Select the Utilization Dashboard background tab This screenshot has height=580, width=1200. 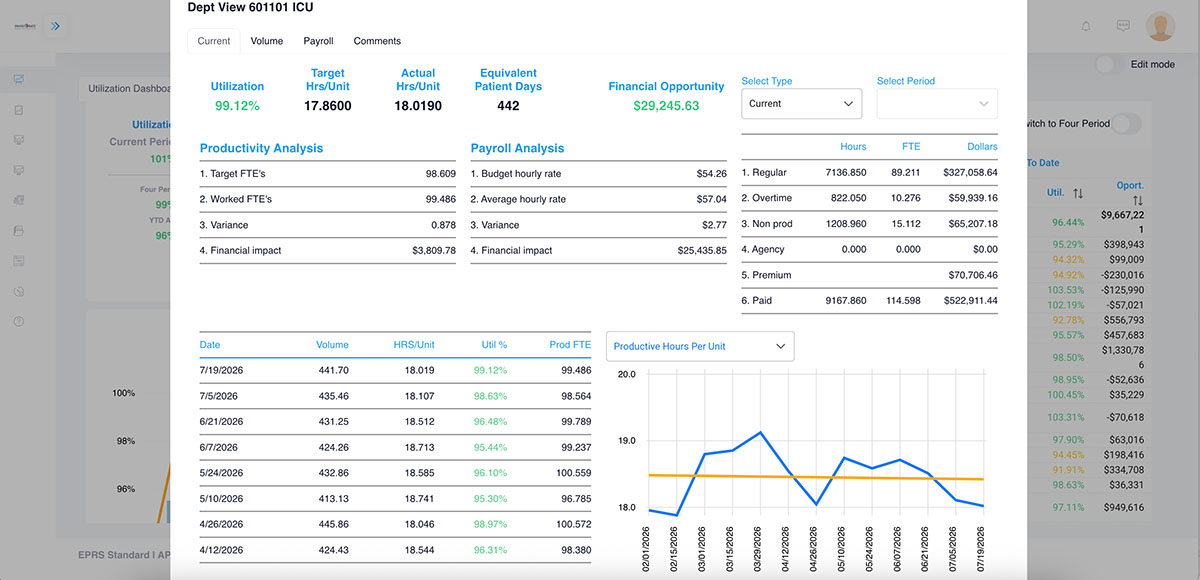click(130, 88)
